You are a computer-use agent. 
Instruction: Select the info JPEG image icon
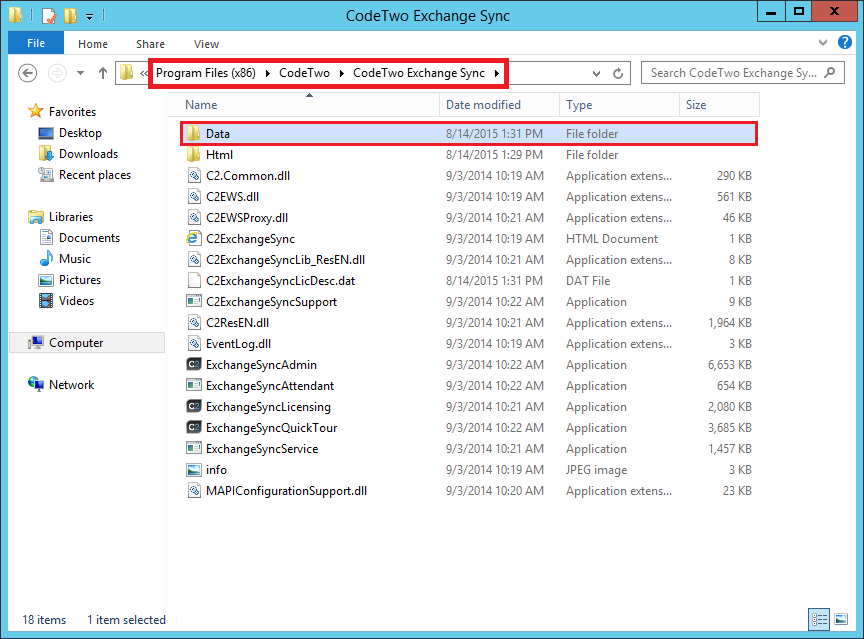[193, 470]
